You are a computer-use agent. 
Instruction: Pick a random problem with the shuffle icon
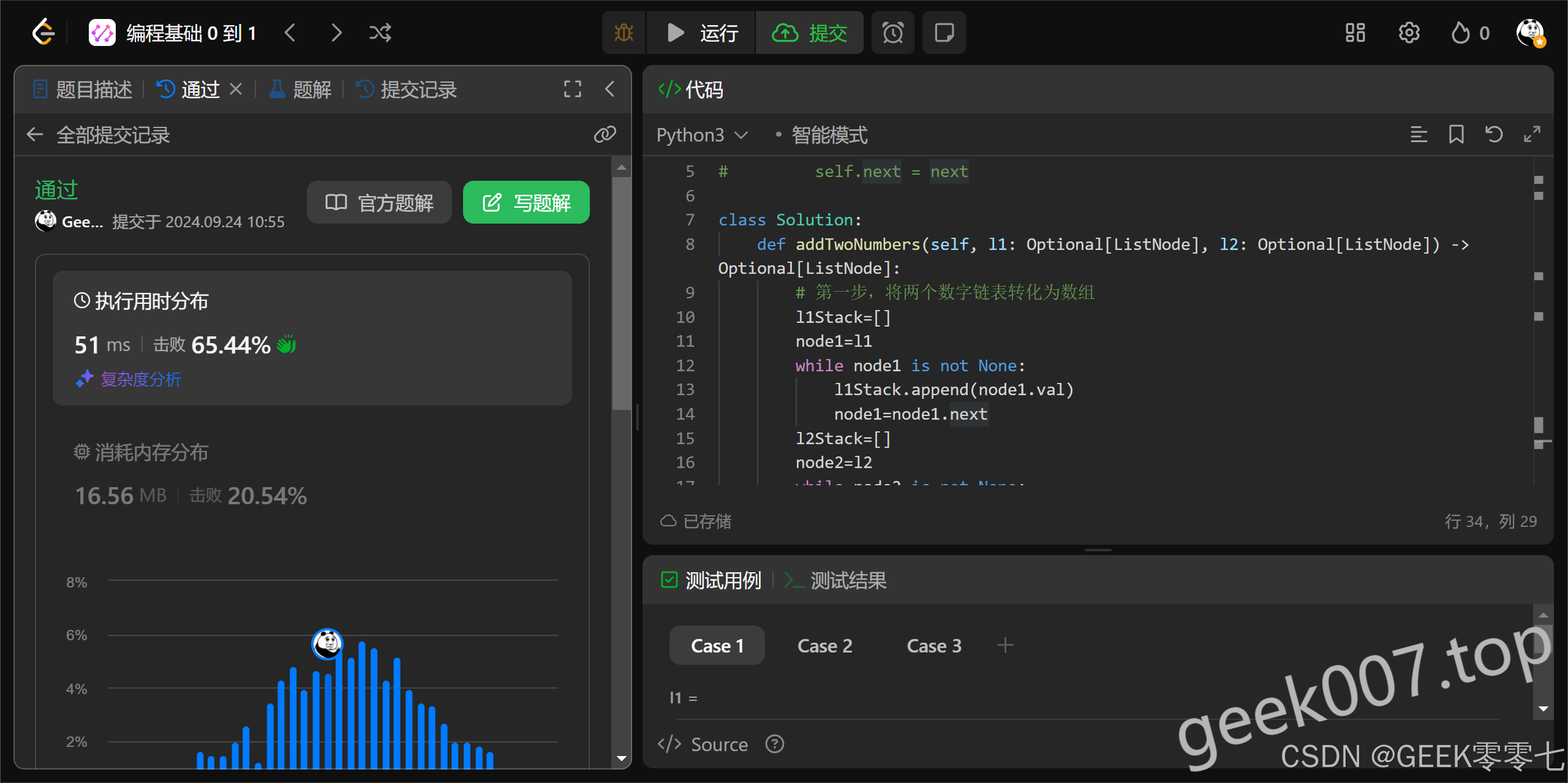(x=380, y=32)
